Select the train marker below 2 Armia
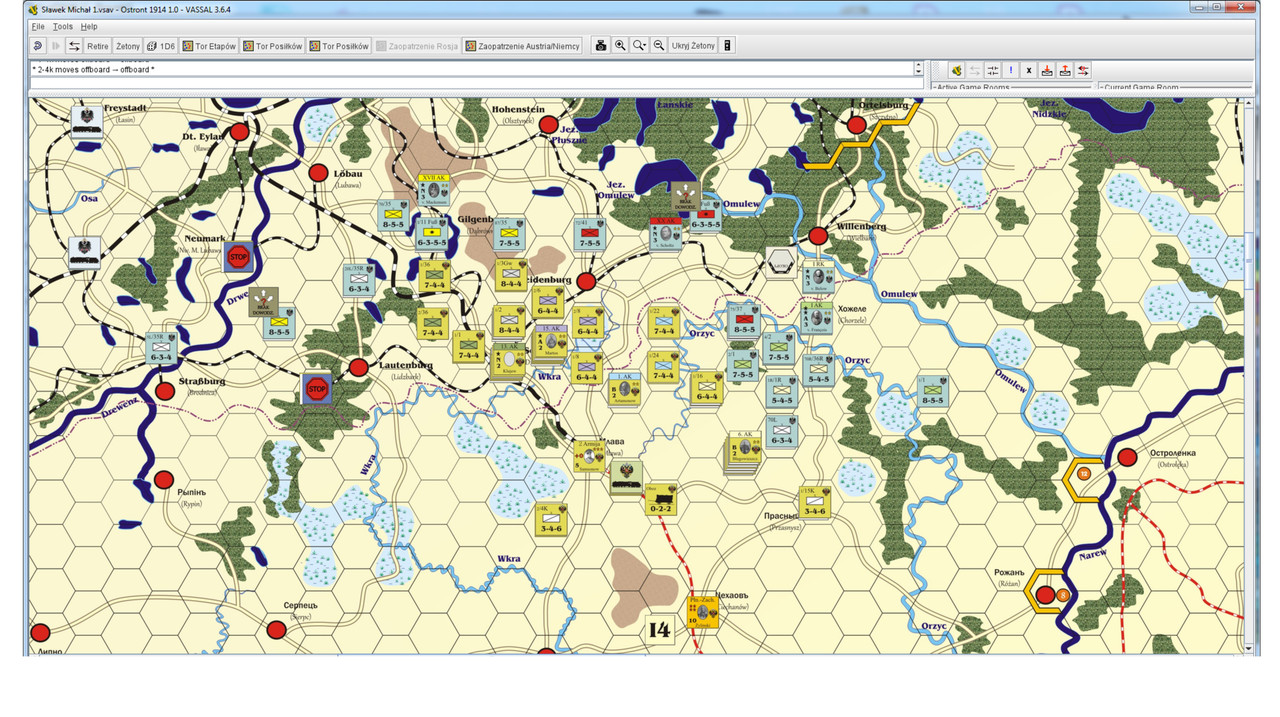Screen dimensions: 1280x717 tap(627, 477)
